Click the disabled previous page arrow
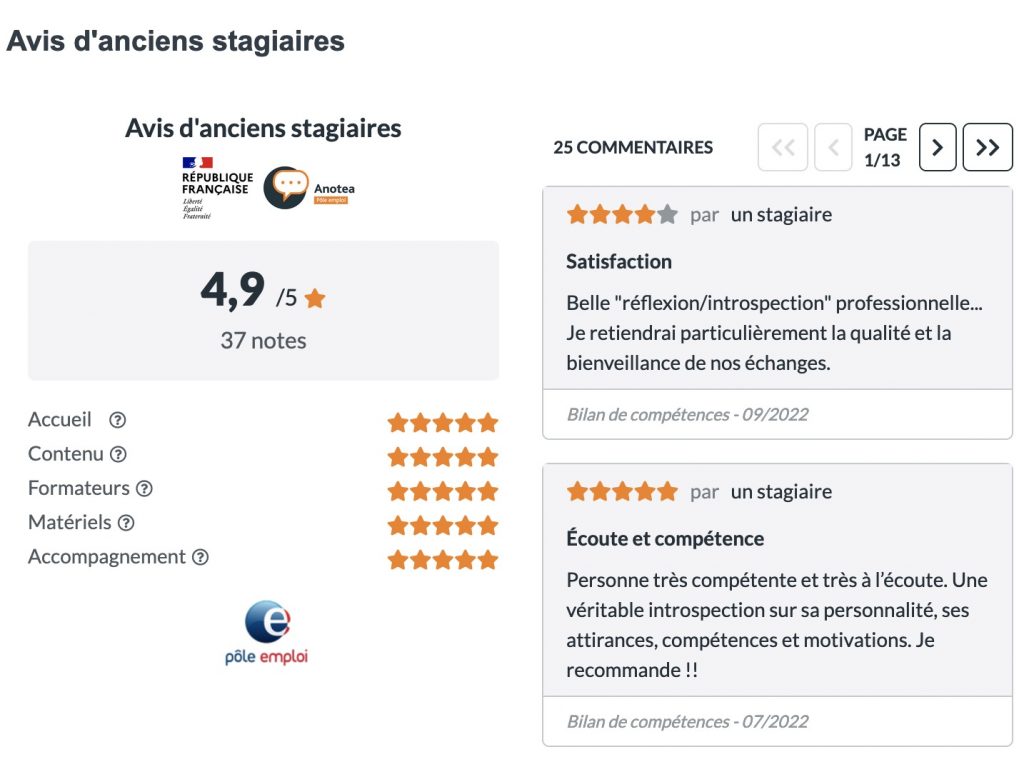The width and height of the screenshot is (1024, 757). (833, 148)
